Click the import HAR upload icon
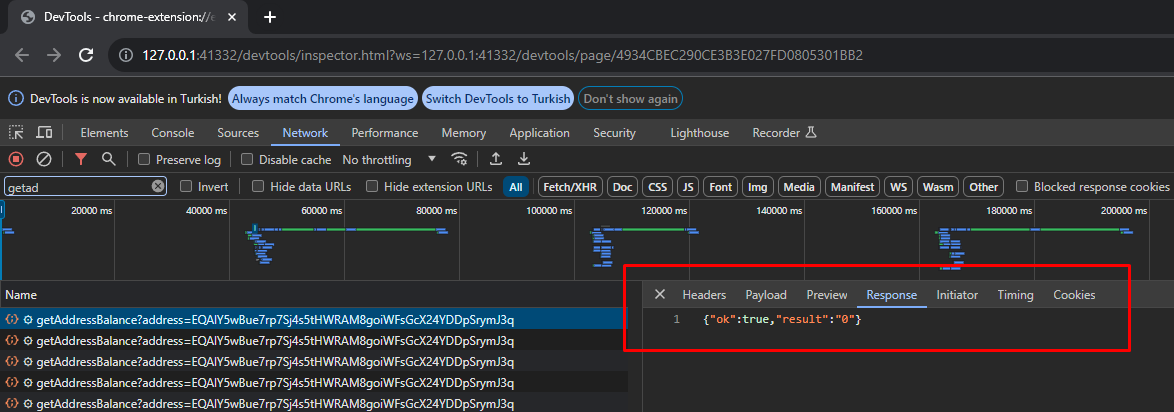Screen dimensions: 1174x412 click(x=495, y=159)
